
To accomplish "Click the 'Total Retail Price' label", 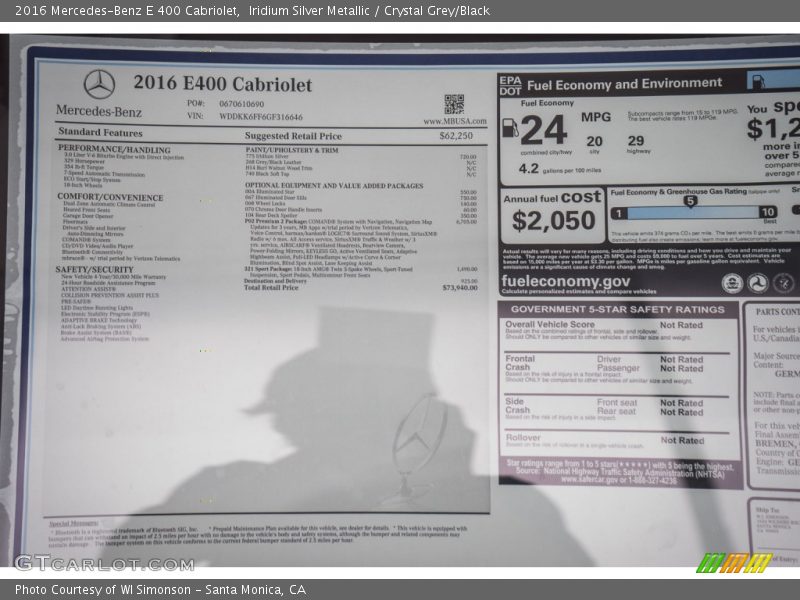I will (271, 288).
